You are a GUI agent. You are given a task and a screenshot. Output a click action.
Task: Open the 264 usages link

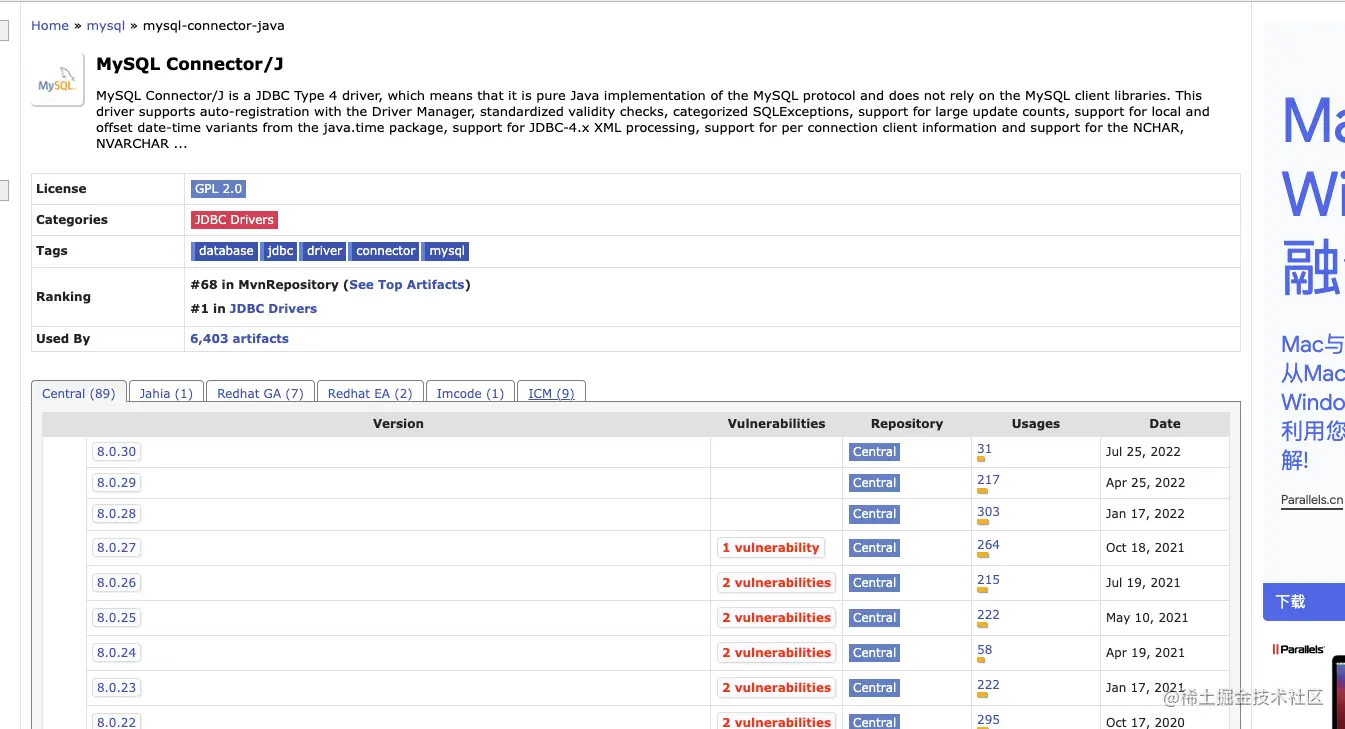(x=988, y=545)
